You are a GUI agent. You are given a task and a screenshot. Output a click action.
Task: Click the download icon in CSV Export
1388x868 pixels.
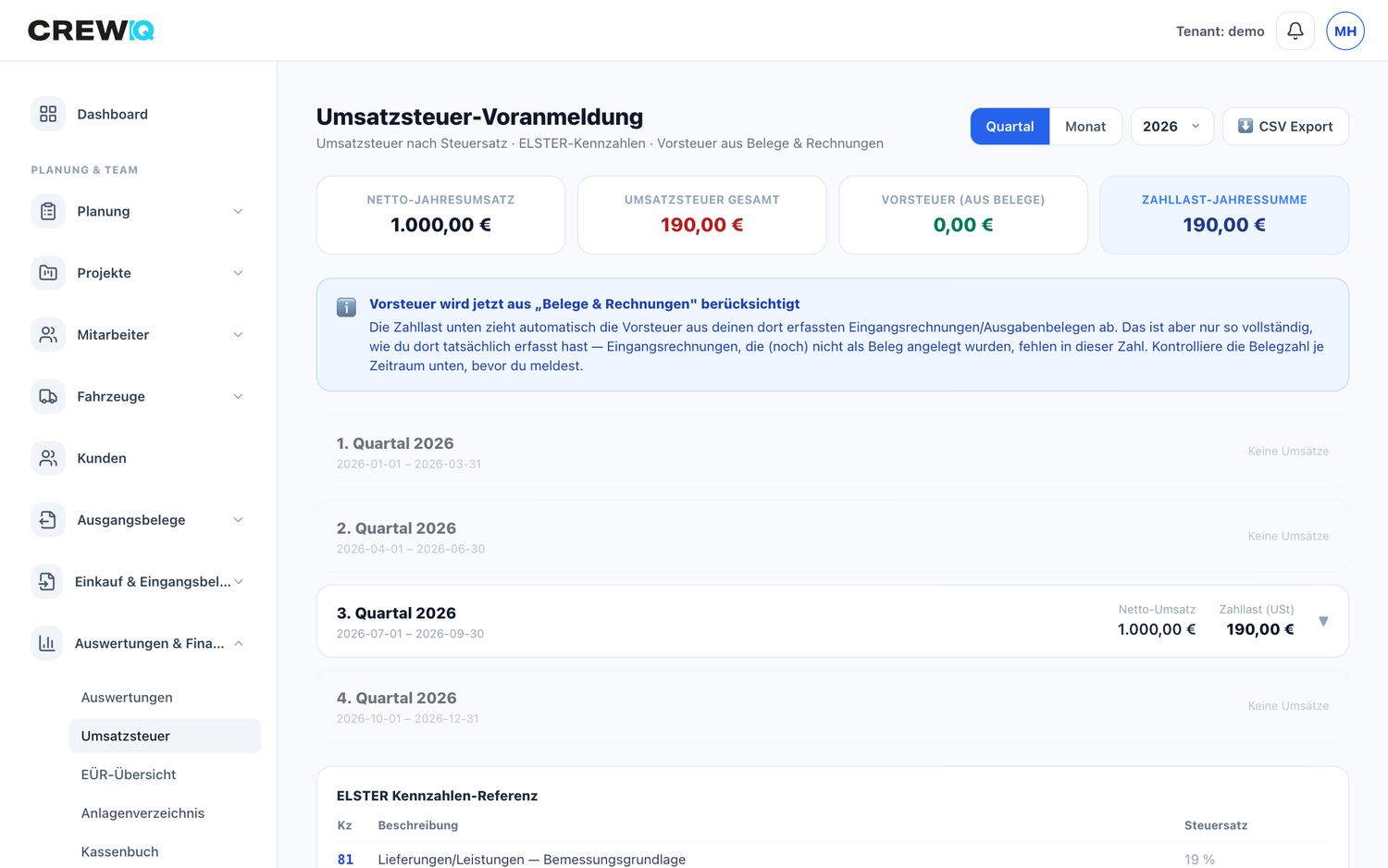coord(1245,126)
